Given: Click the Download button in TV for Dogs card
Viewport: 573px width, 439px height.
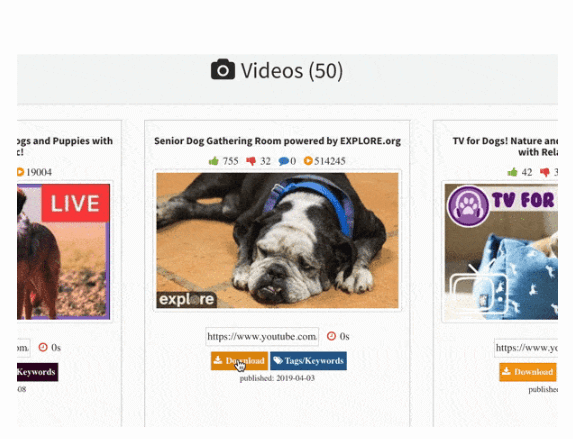Looking at the screenshot, I should point(528,372).
